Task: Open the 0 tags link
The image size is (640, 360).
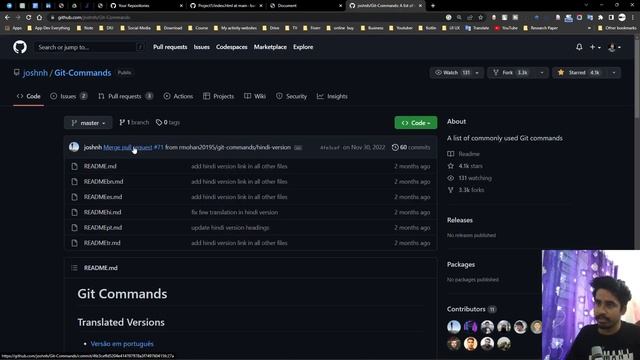Action: point(168,122)
